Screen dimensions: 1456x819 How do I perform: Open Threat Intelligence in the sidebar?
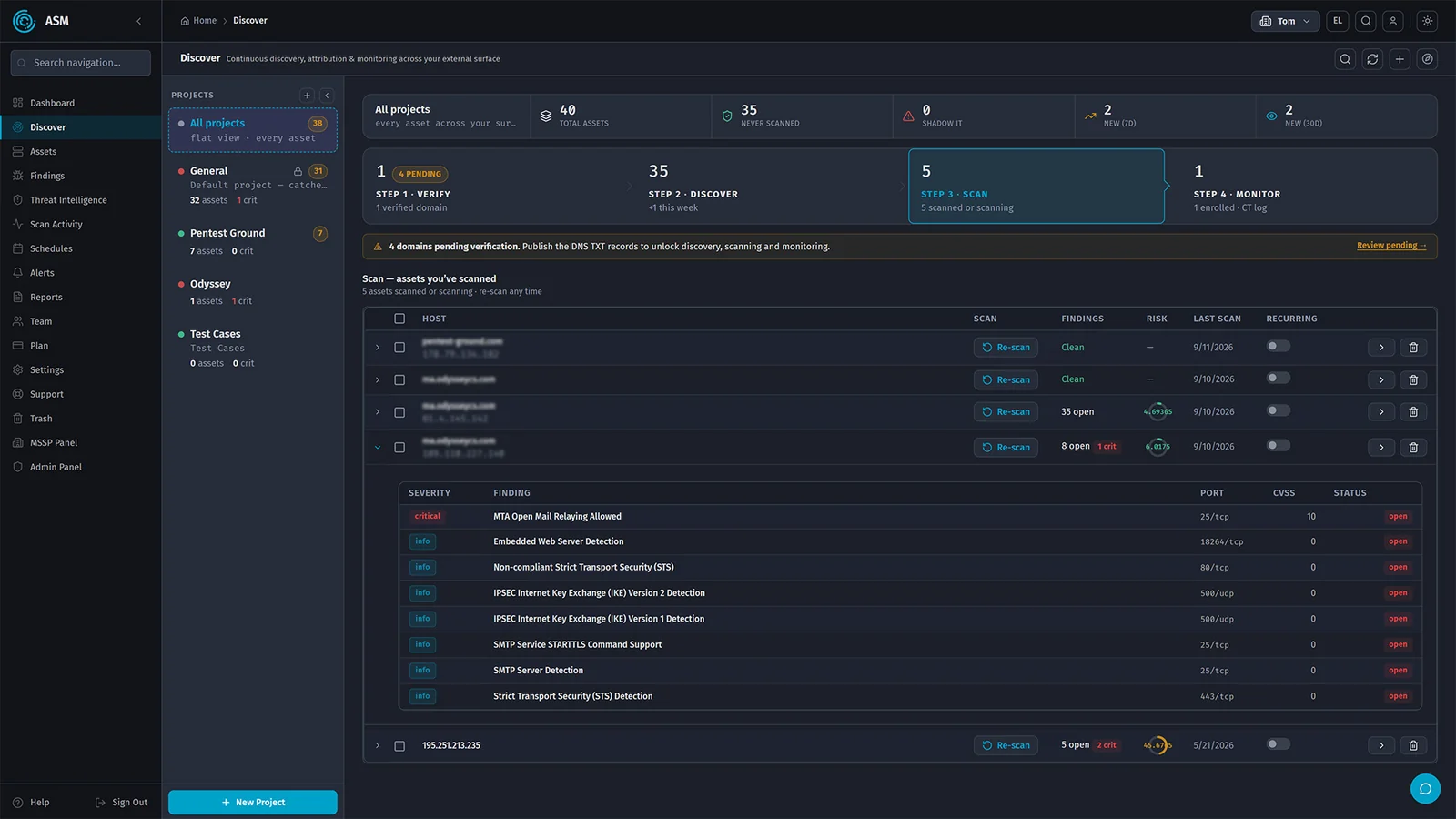pos(81,200)
